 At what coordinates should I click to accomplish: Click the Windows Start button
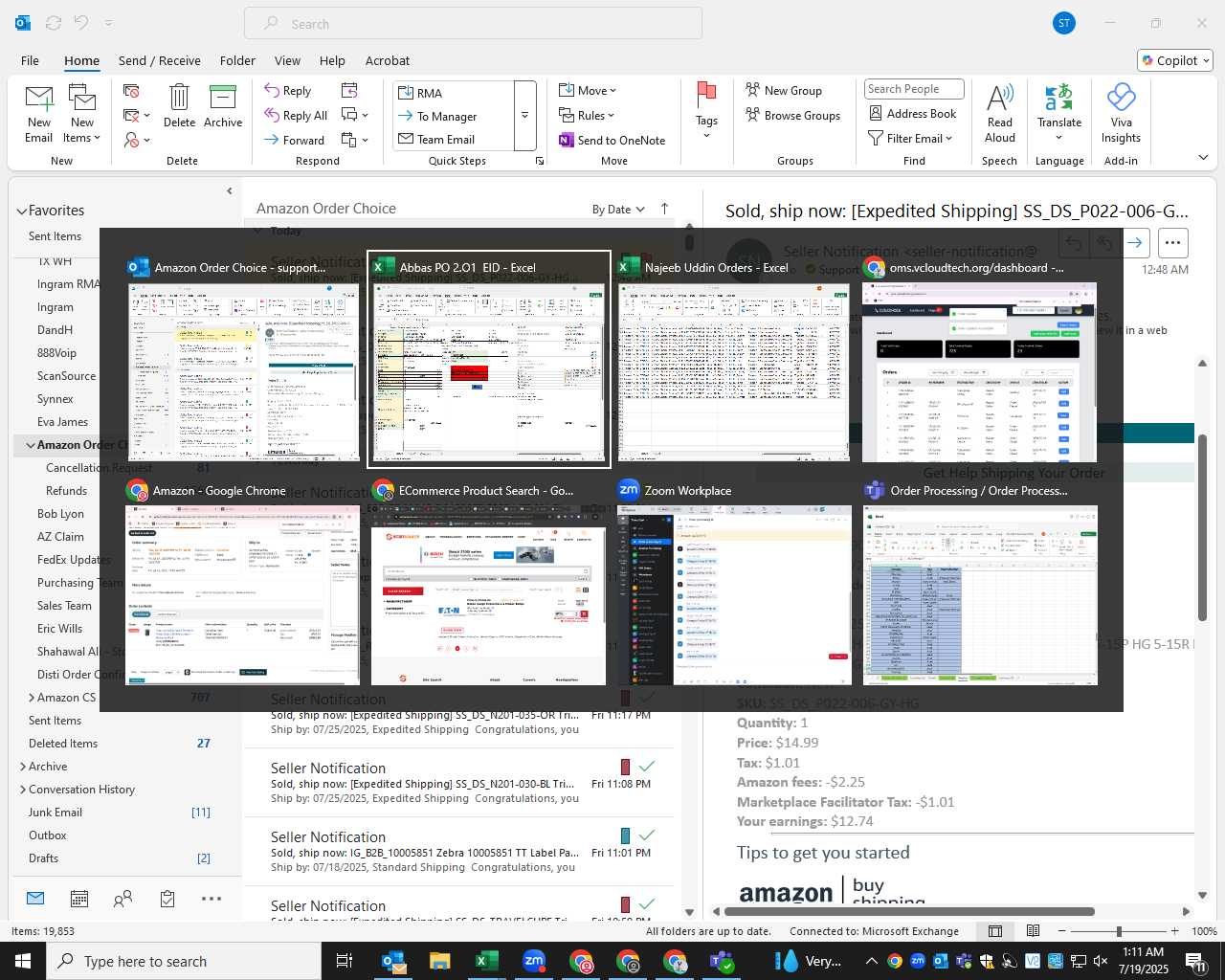coord(23,961)
